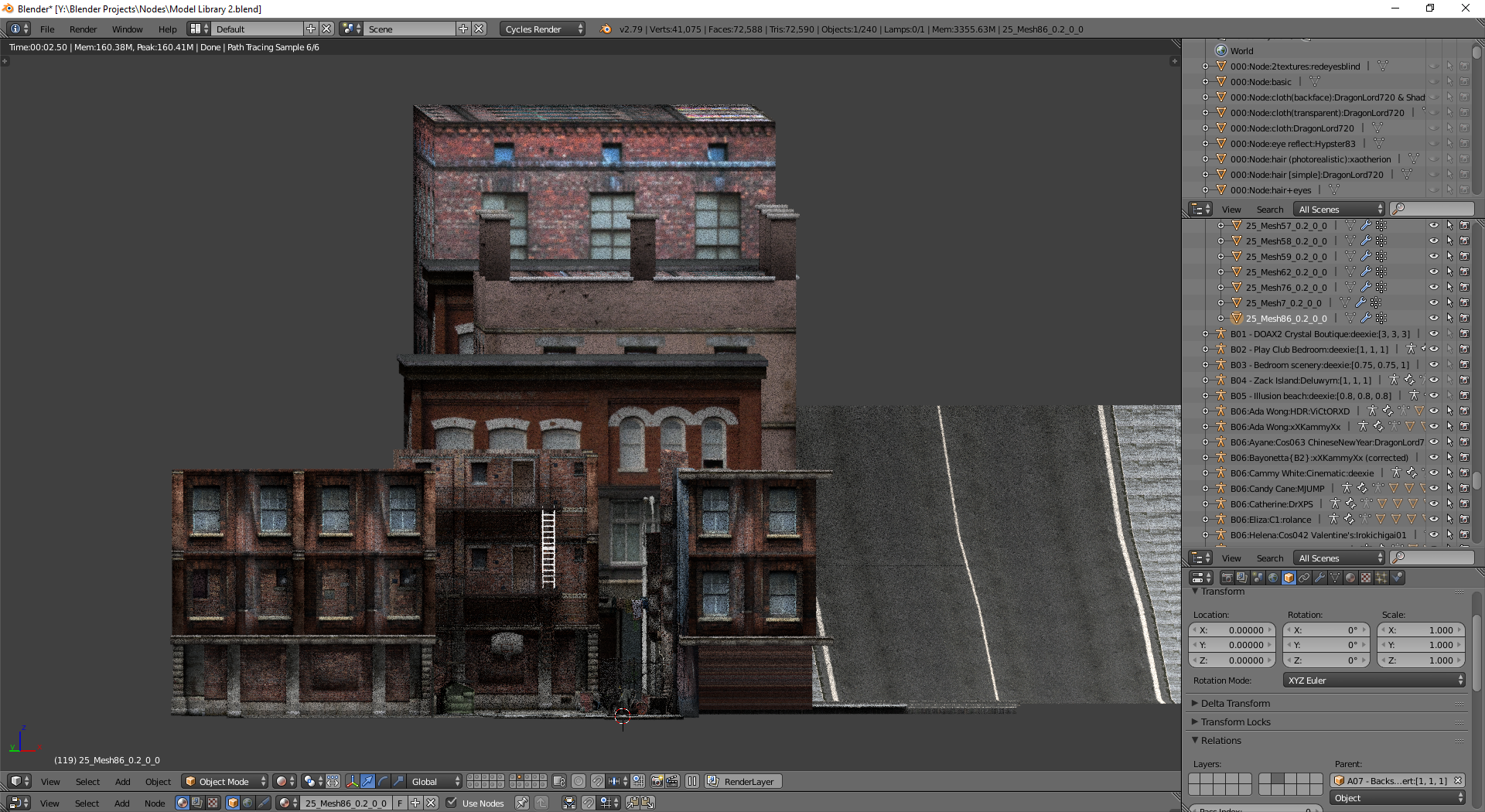Open the Scene properties tab
Image resolution: width=1485 pixels, height=812 pixels.
(1258, 578)
